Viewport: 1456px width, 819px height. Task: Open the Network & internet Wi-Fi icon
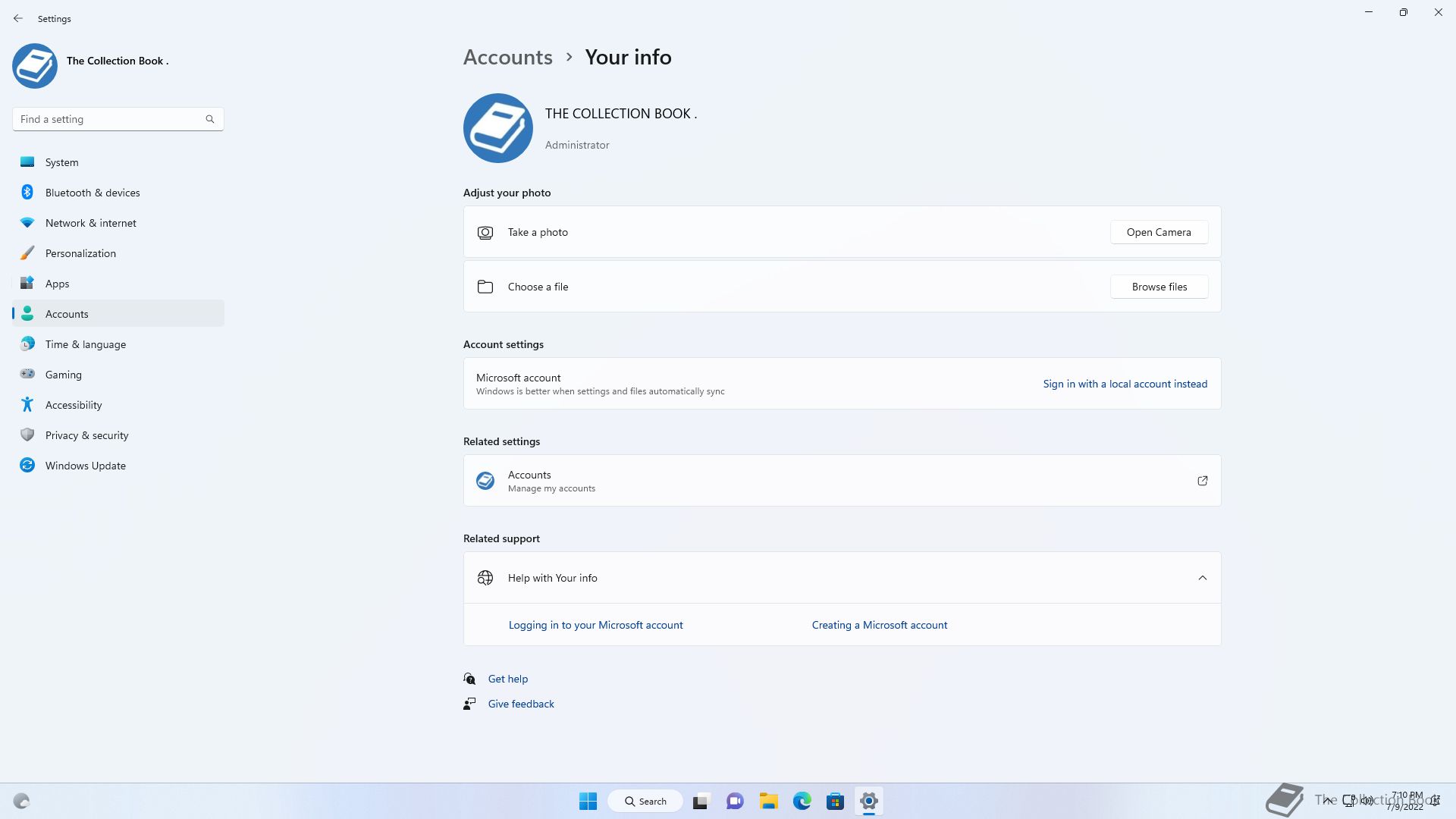coord(27,222)
